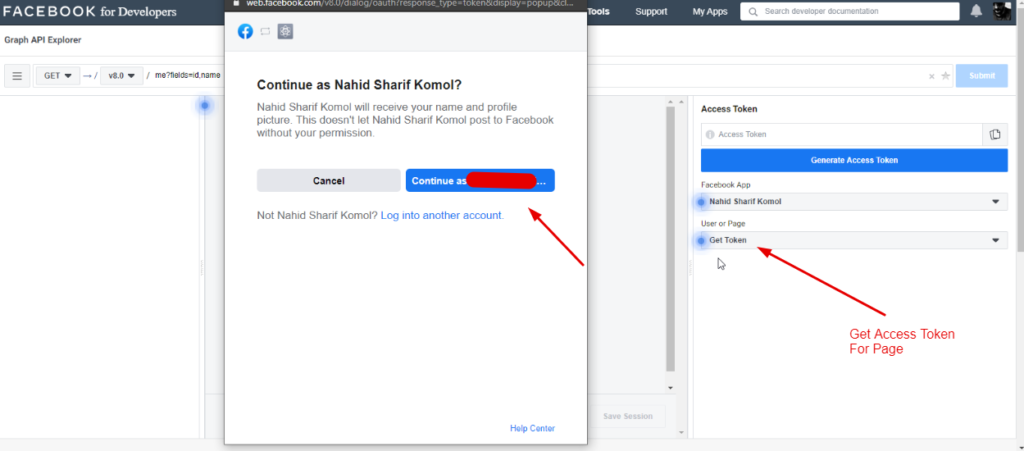Click the Access Token panel heading
1024x451 pixels.
click(729, 109)
